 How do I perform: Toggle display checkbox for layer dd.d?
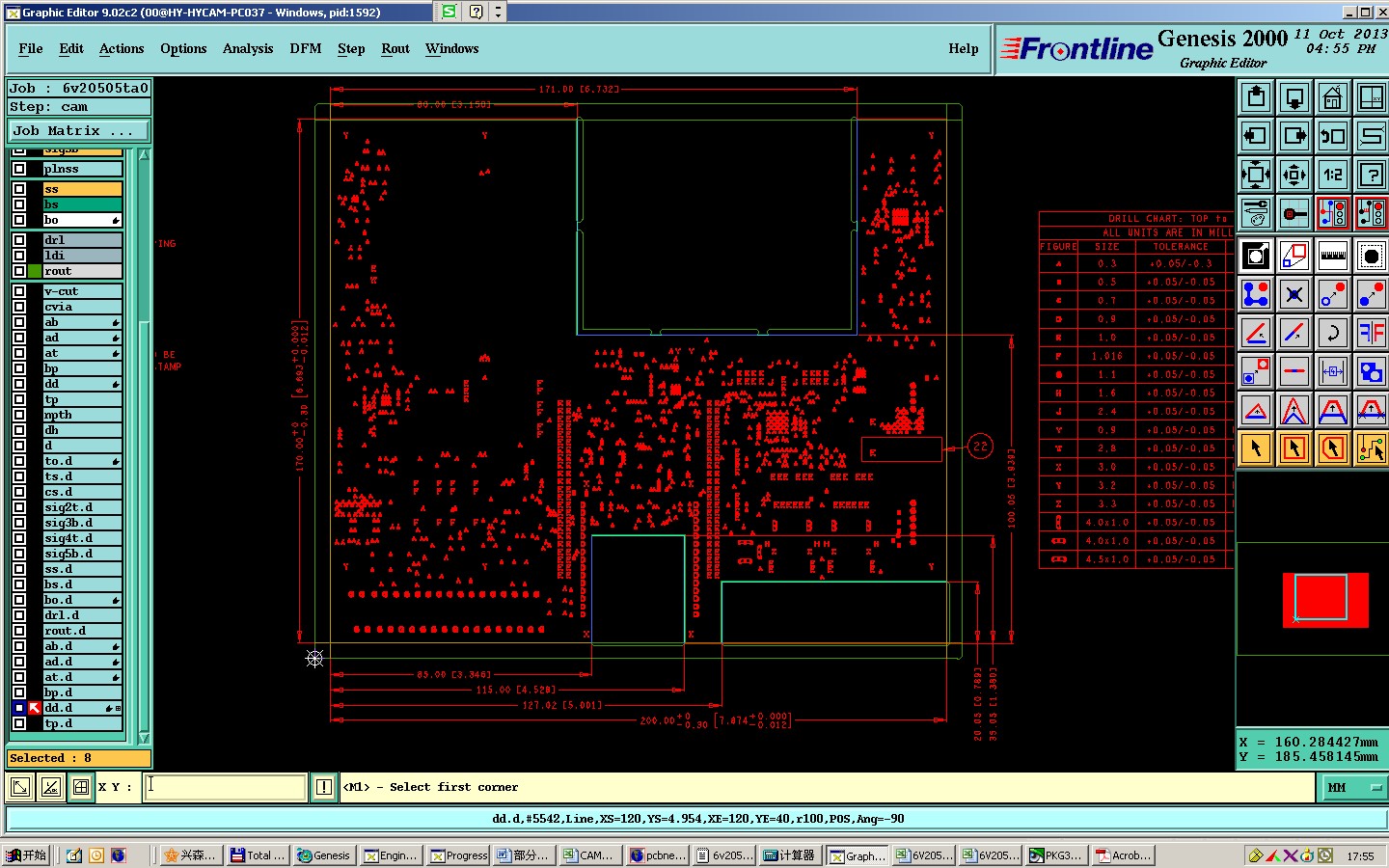19,708
